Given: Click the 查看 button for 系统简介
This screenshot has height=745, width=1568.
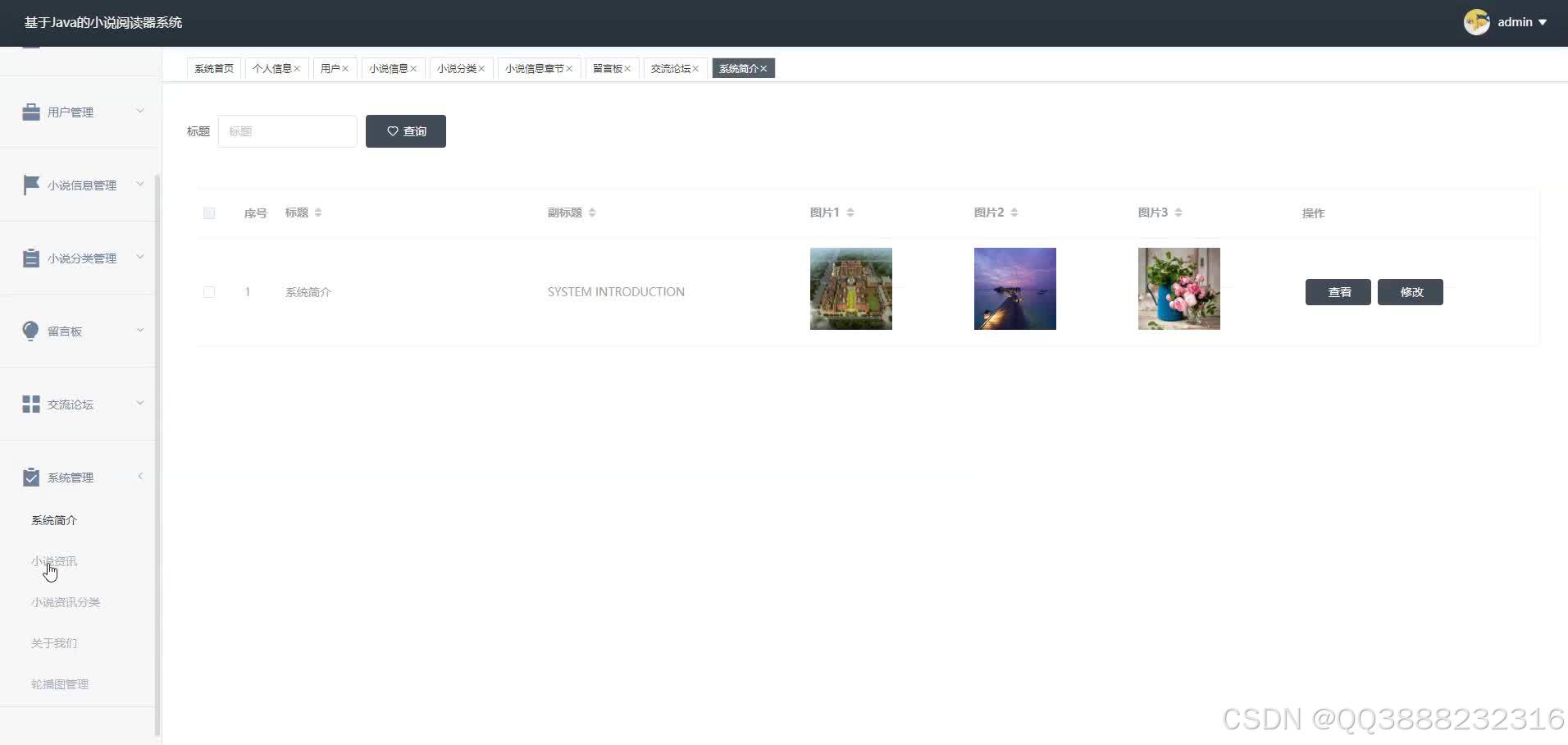Looking at the screenshot, I should (x=1338, y=292).
